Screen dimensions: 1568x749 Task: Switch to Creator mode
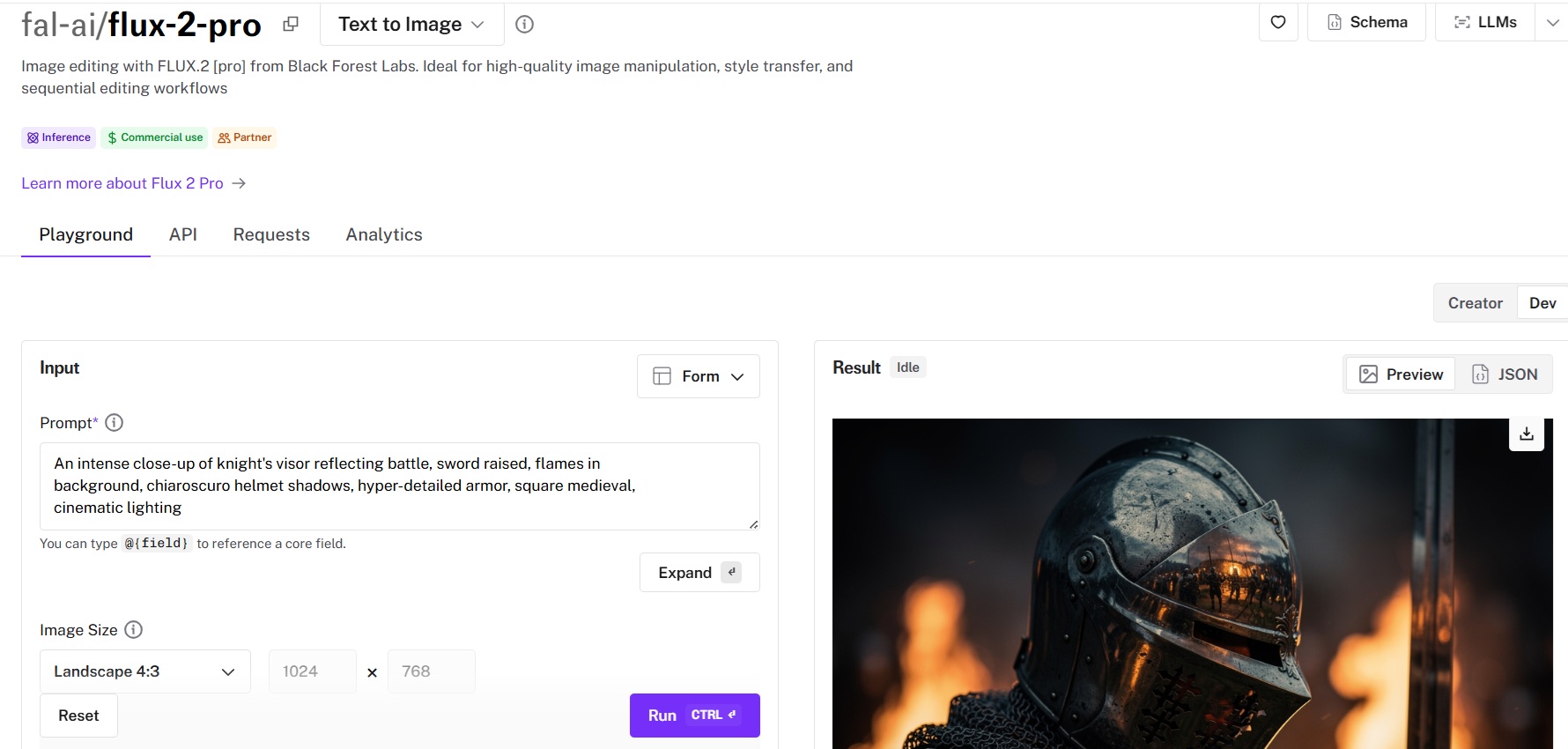point(1475,303)
